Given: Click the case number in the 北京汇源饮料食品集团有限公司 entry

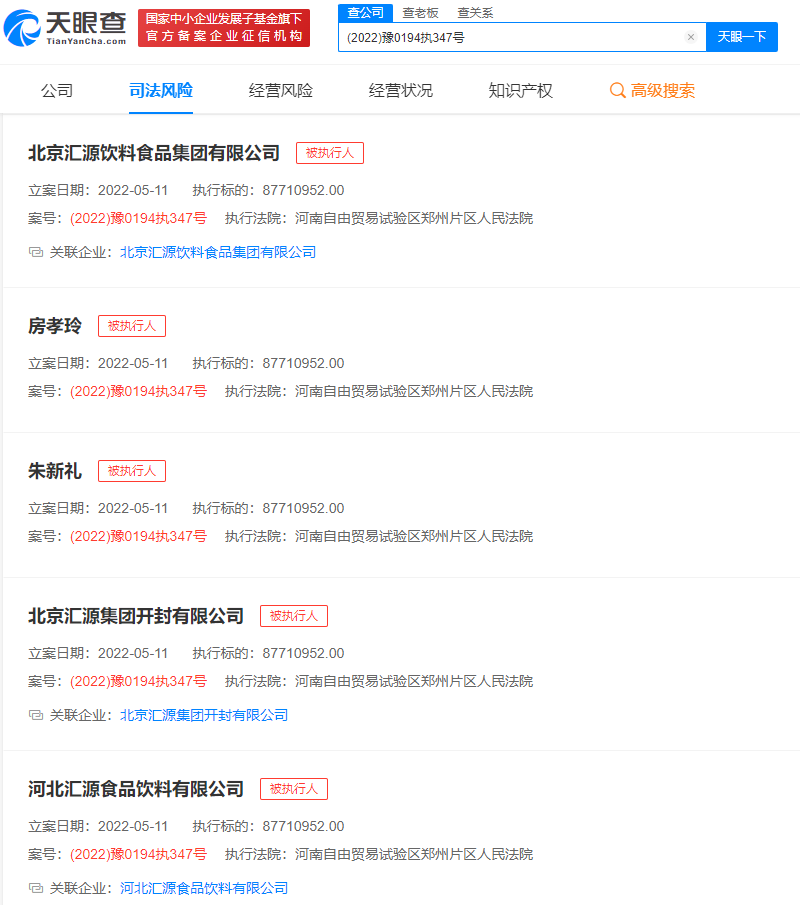Looking at the screenshot, I should click(139, 218).
